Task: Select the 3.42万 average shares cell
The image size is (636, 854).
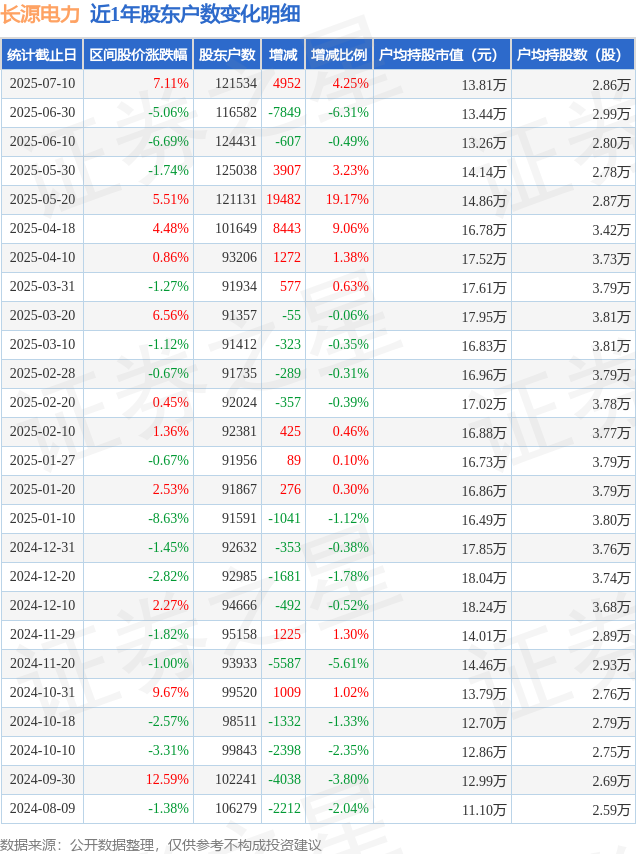Action: pos(611,229)
